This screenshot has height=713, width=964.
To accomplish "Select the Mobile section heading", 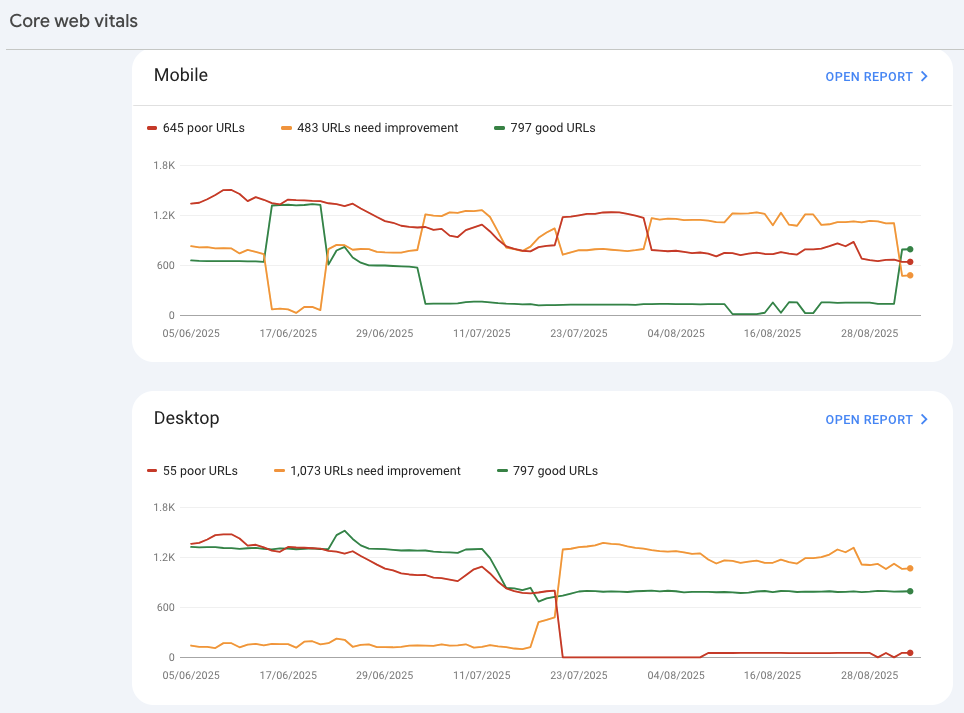I will (x=181, y=75).
